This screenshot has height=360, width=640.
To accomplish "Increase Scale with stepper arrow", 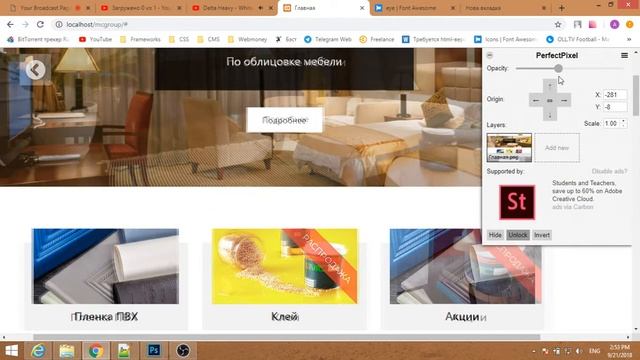I will tap(623, 121).
